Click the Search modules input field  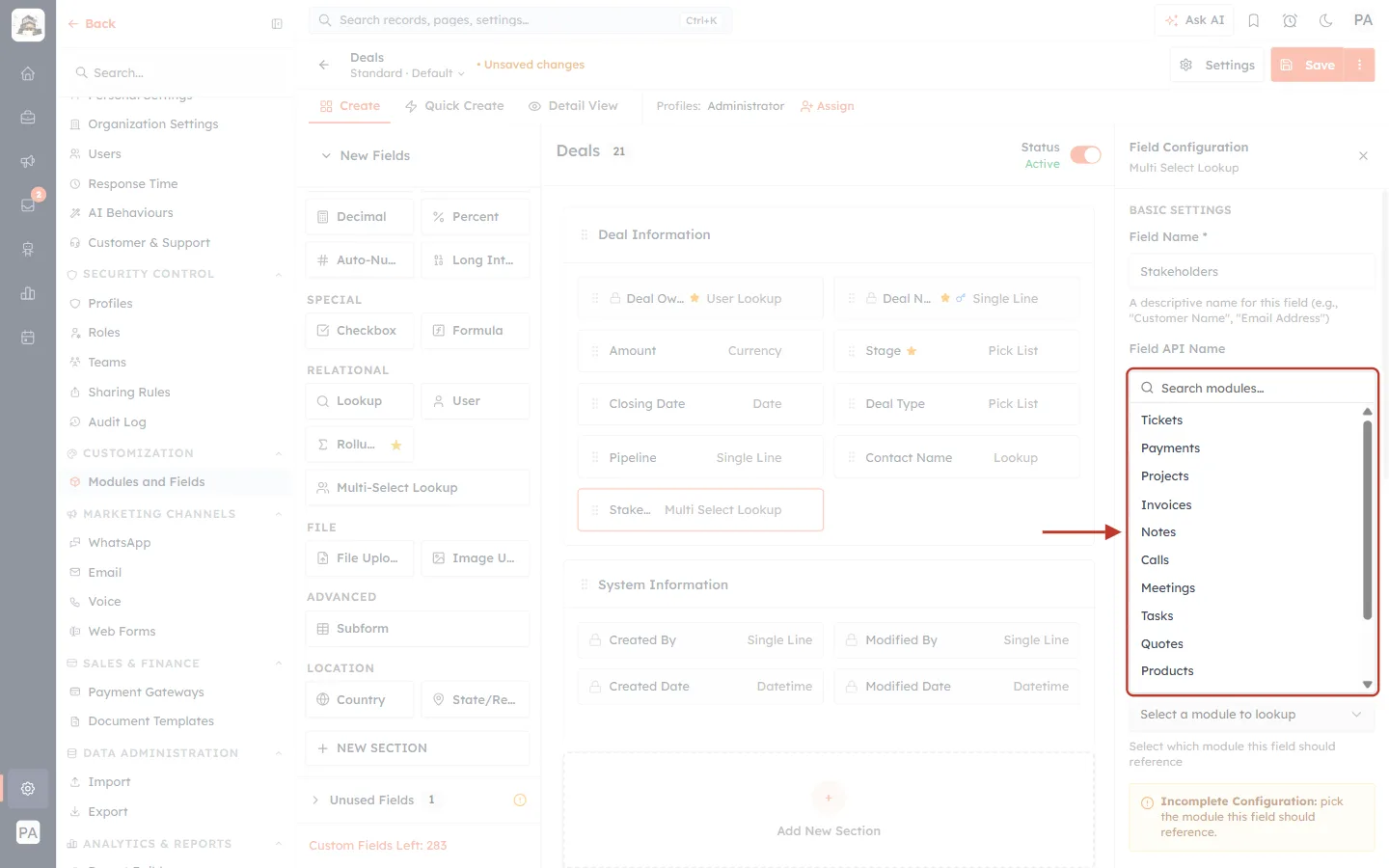click(x=1253, y=388)
